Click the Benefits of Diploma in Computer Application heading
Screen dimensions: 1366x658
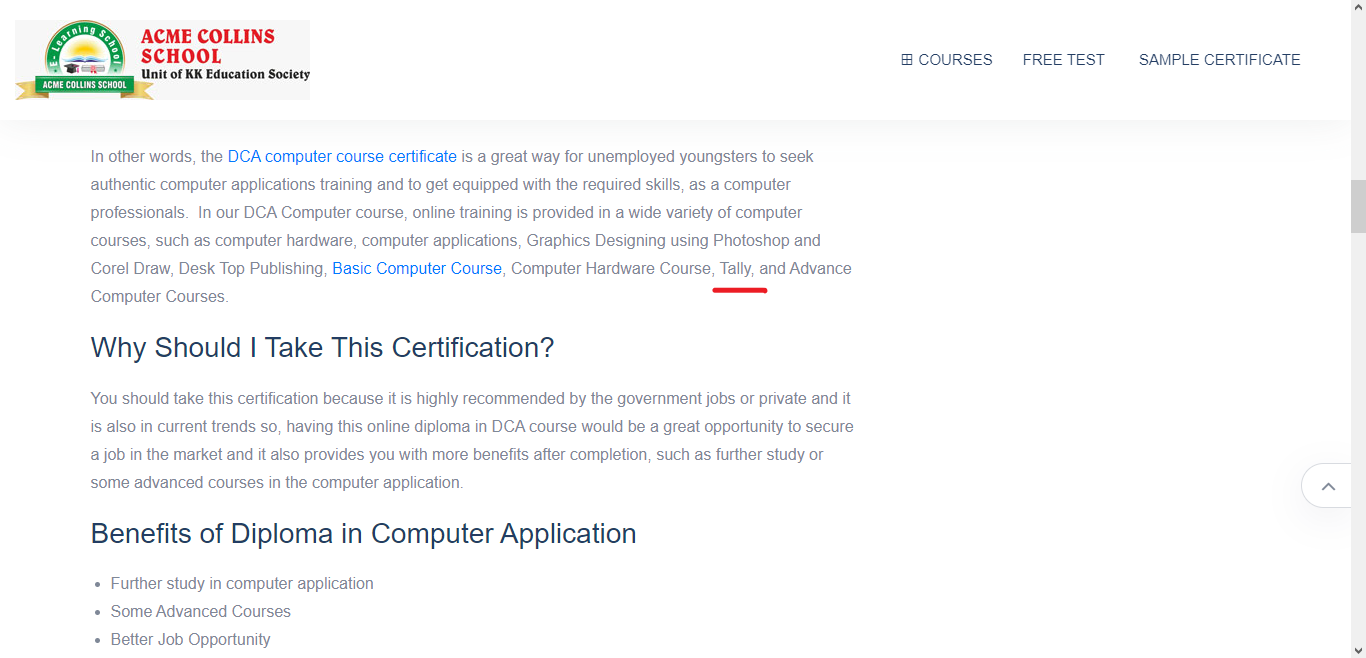pyautogui.click(x=363, y=534)
